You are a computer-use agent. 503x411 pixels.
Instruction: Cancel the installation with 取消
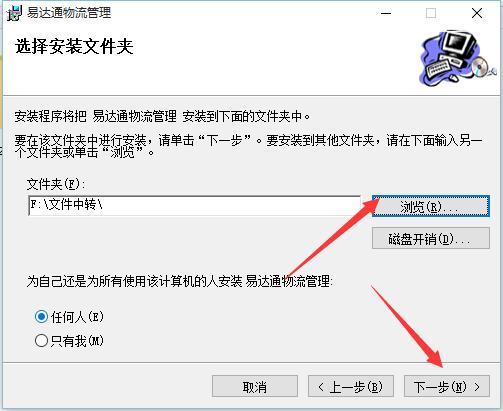[x=255, y=386]
